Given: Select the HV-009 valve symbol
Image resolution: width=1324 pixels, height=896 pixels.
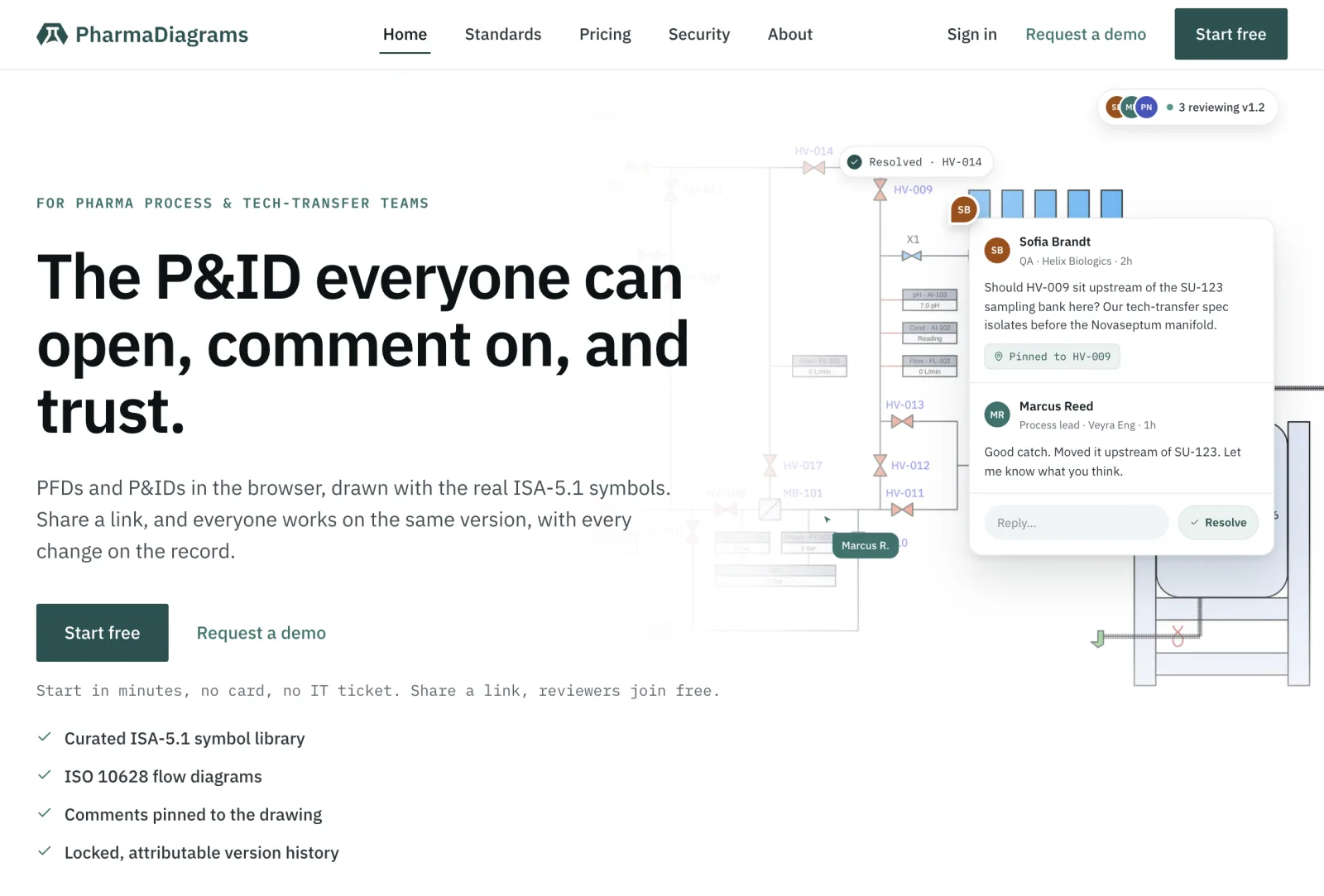Looking at the screenshot, I should 880,189.
